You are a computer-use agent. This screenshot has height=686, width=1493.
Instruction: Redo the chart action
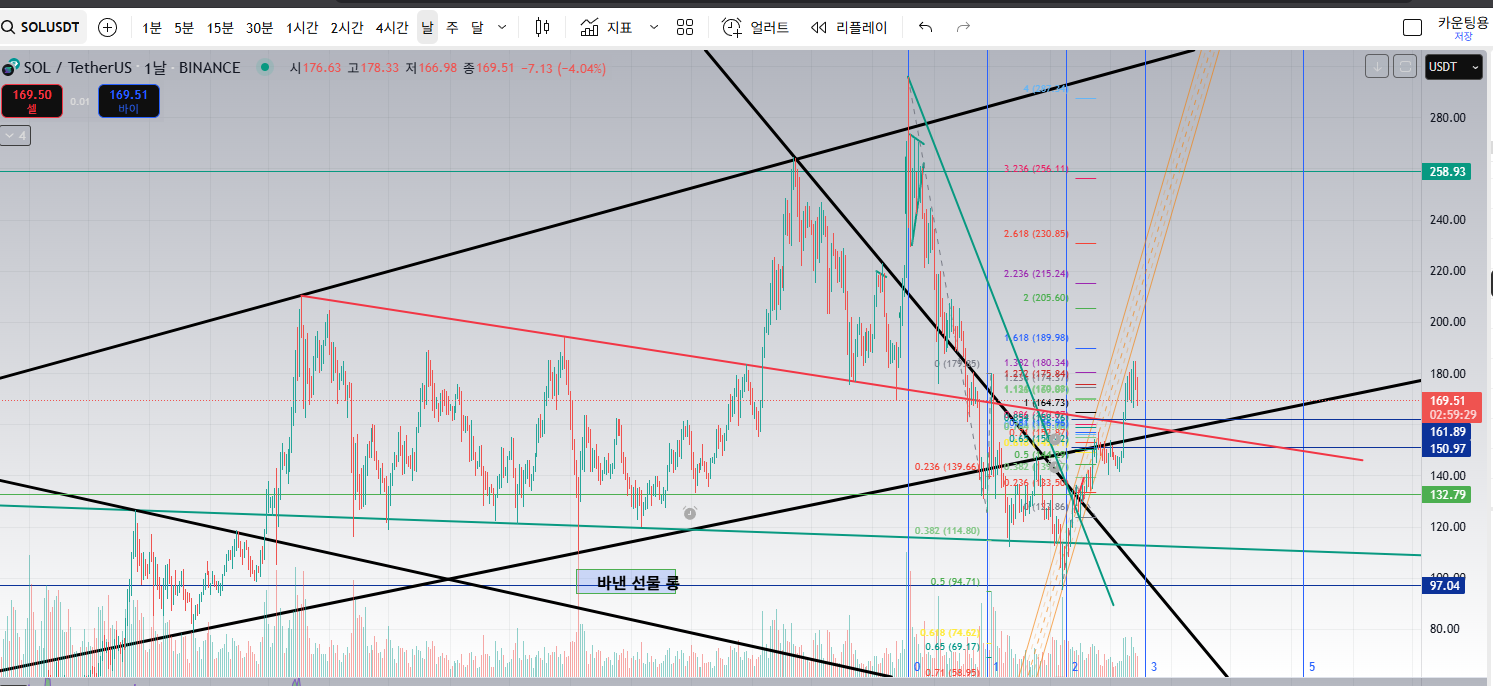coord(963,27)
